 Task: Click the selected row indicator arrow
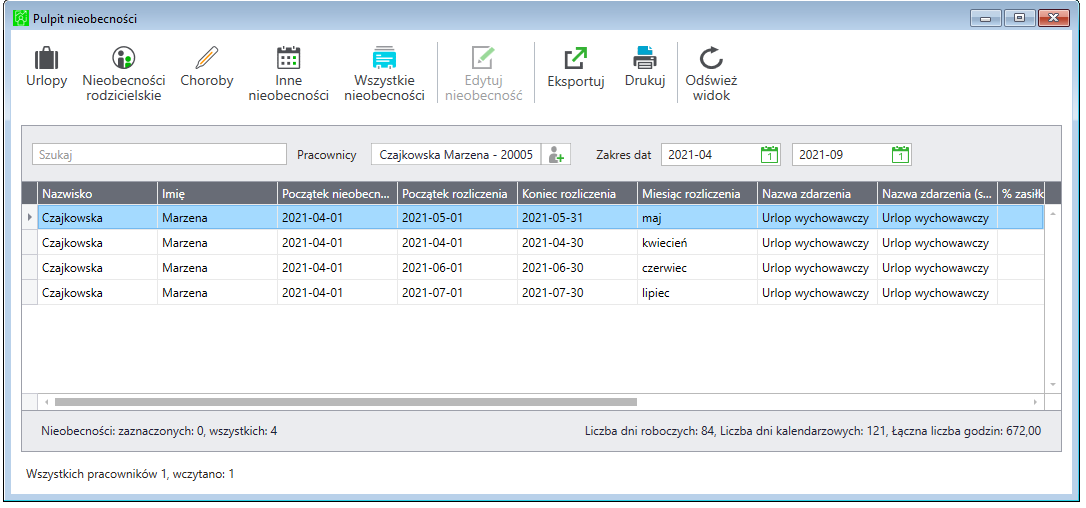[x=30, y=218]
